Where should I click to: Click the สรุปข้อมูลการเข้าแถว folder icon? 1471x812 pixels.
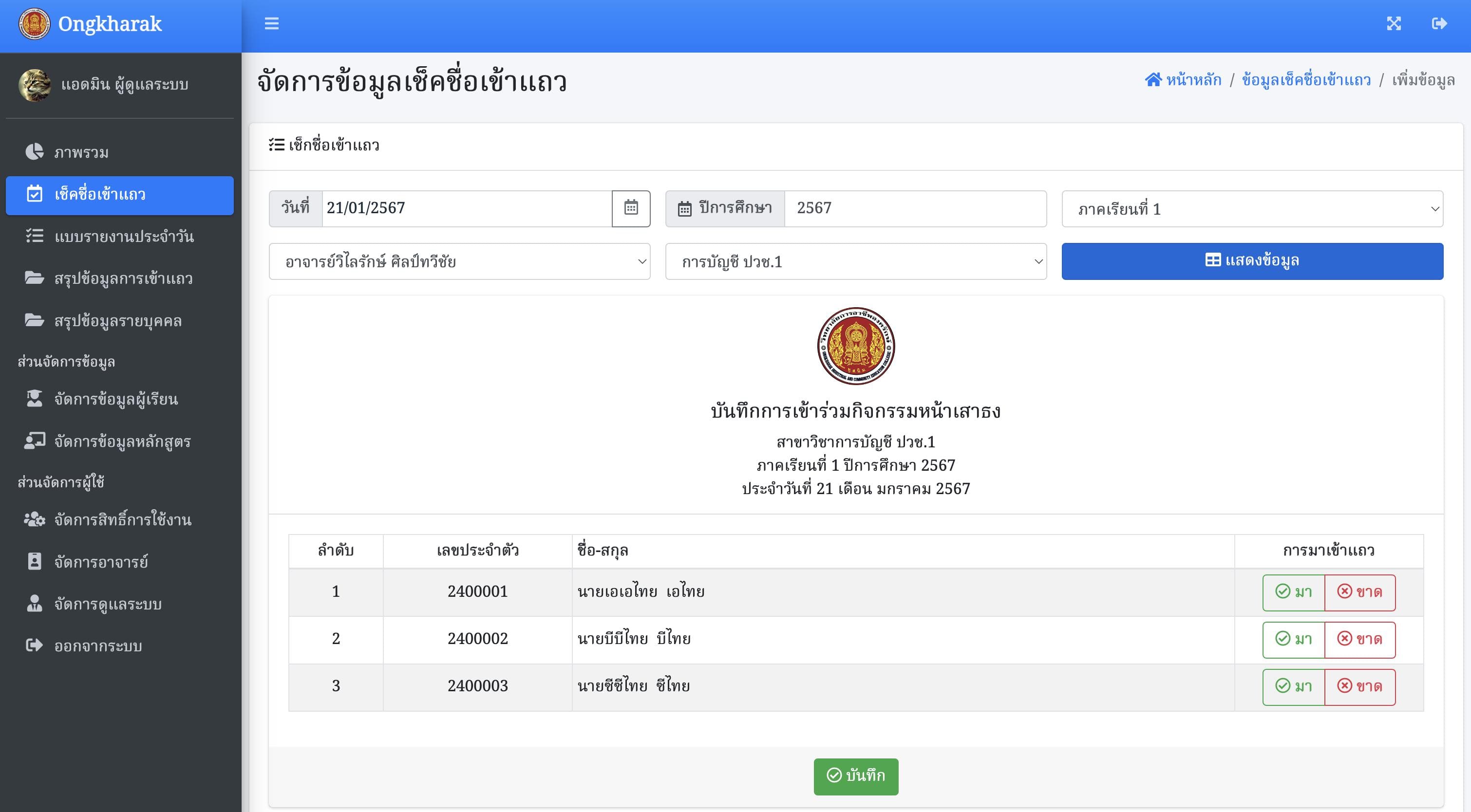[x=34, y=278]
